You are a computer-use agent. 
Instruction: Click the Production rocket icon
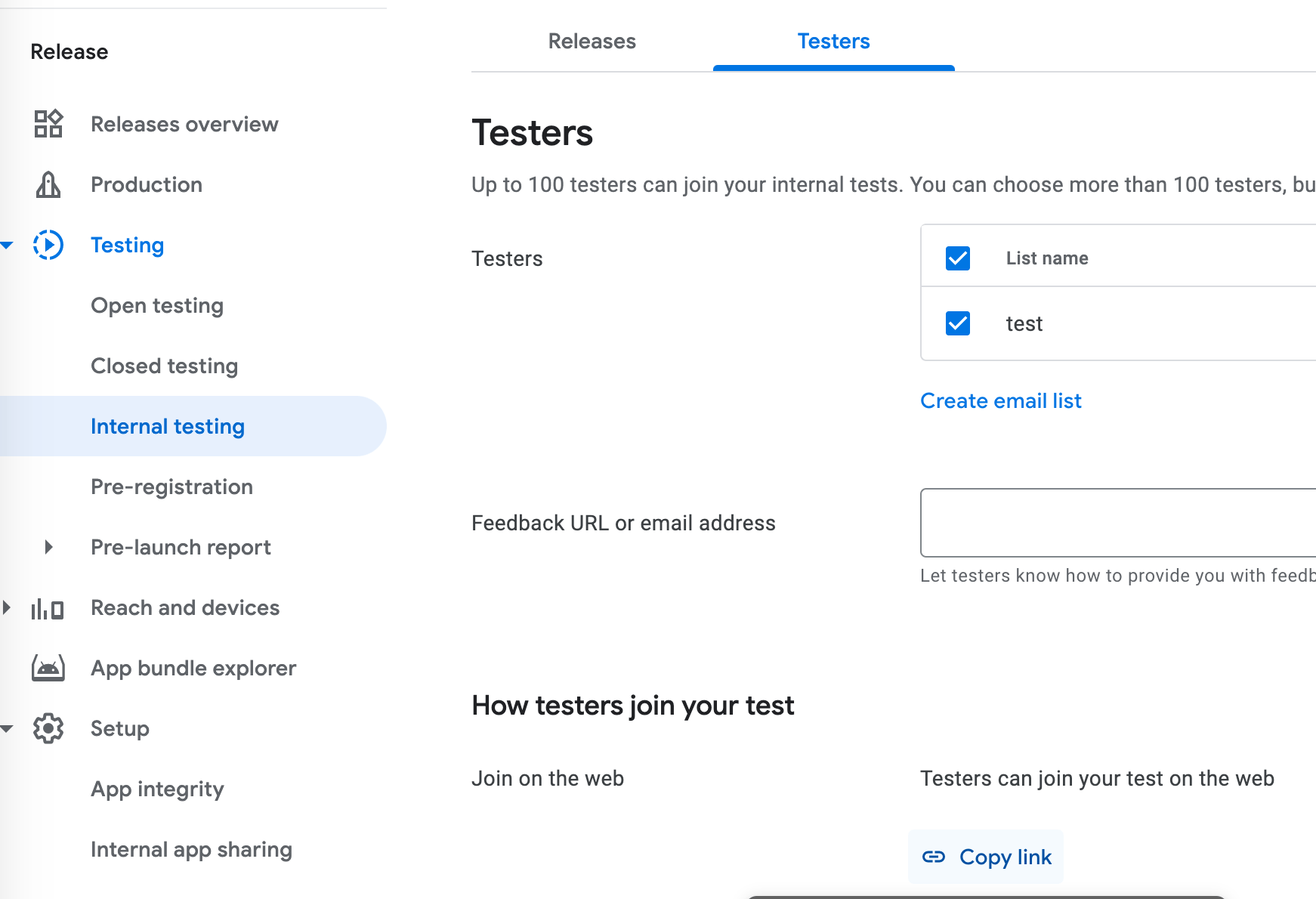pos(48,184)
